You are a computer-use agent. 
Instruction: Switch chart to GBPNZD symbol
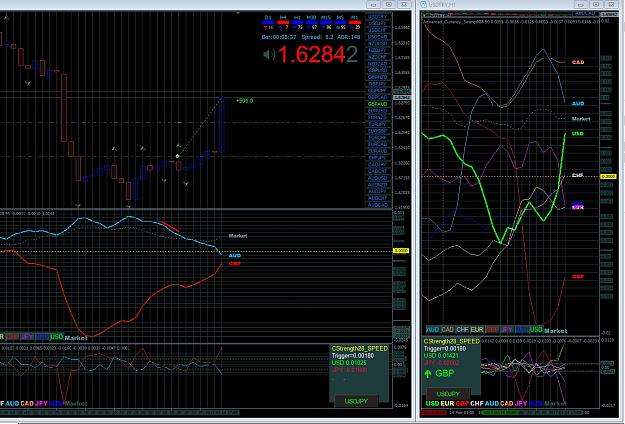pyautogui.click(x=377, y=77)
